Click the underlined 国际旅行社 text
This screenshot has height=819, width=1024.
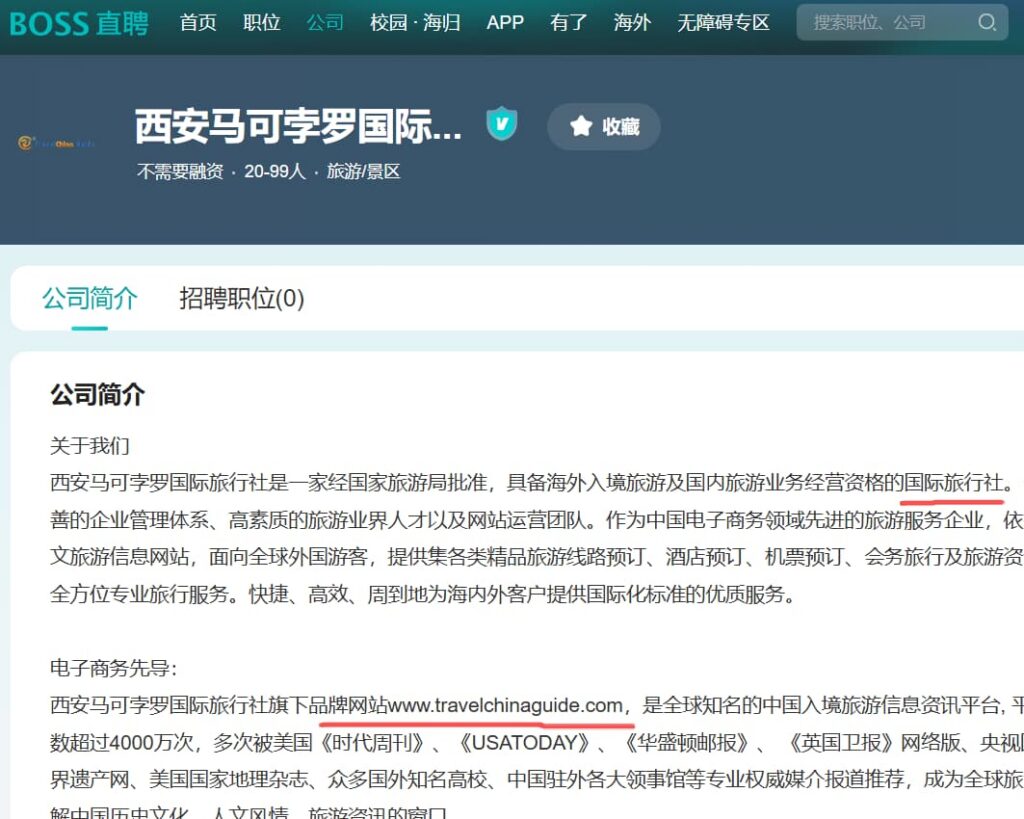(953, 483)
